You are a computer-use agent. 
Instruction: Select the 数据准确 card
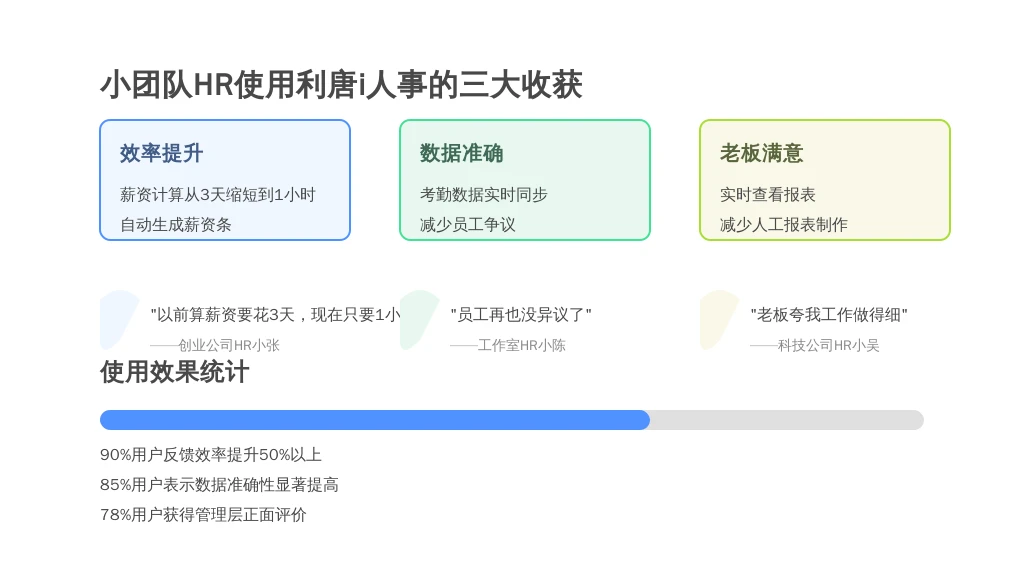pyautogui.click(x=525, y=180)
